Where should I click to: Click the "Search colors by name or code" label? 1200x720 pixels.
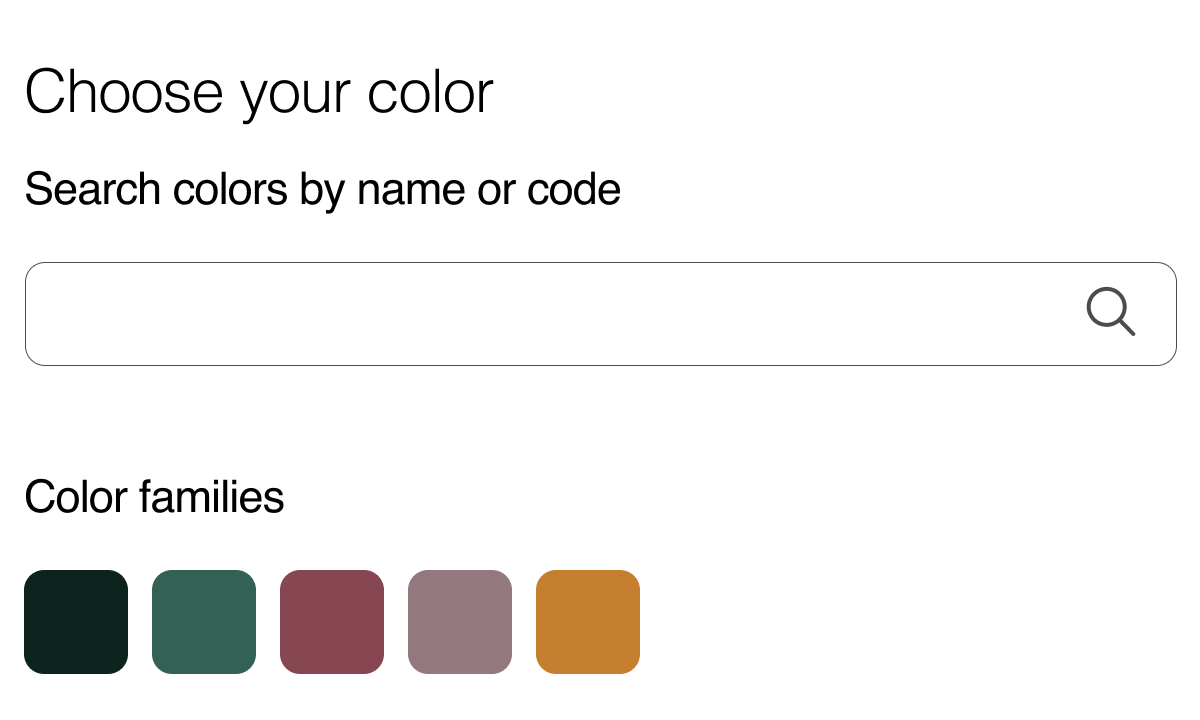pyautogui.click(x=322, y=189)
